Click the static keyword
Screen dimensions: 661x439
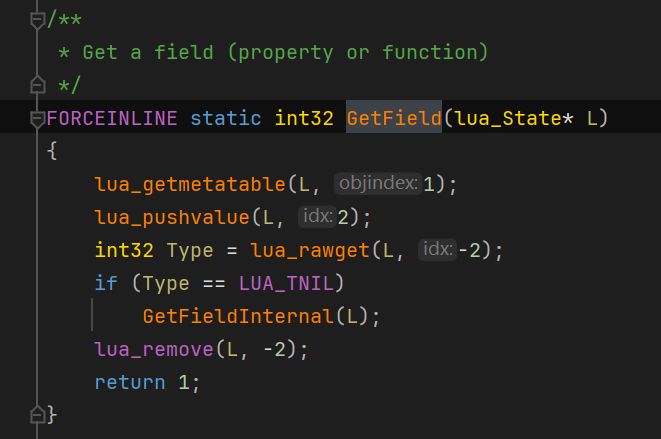pyautogui.click(x=226, y=119)
